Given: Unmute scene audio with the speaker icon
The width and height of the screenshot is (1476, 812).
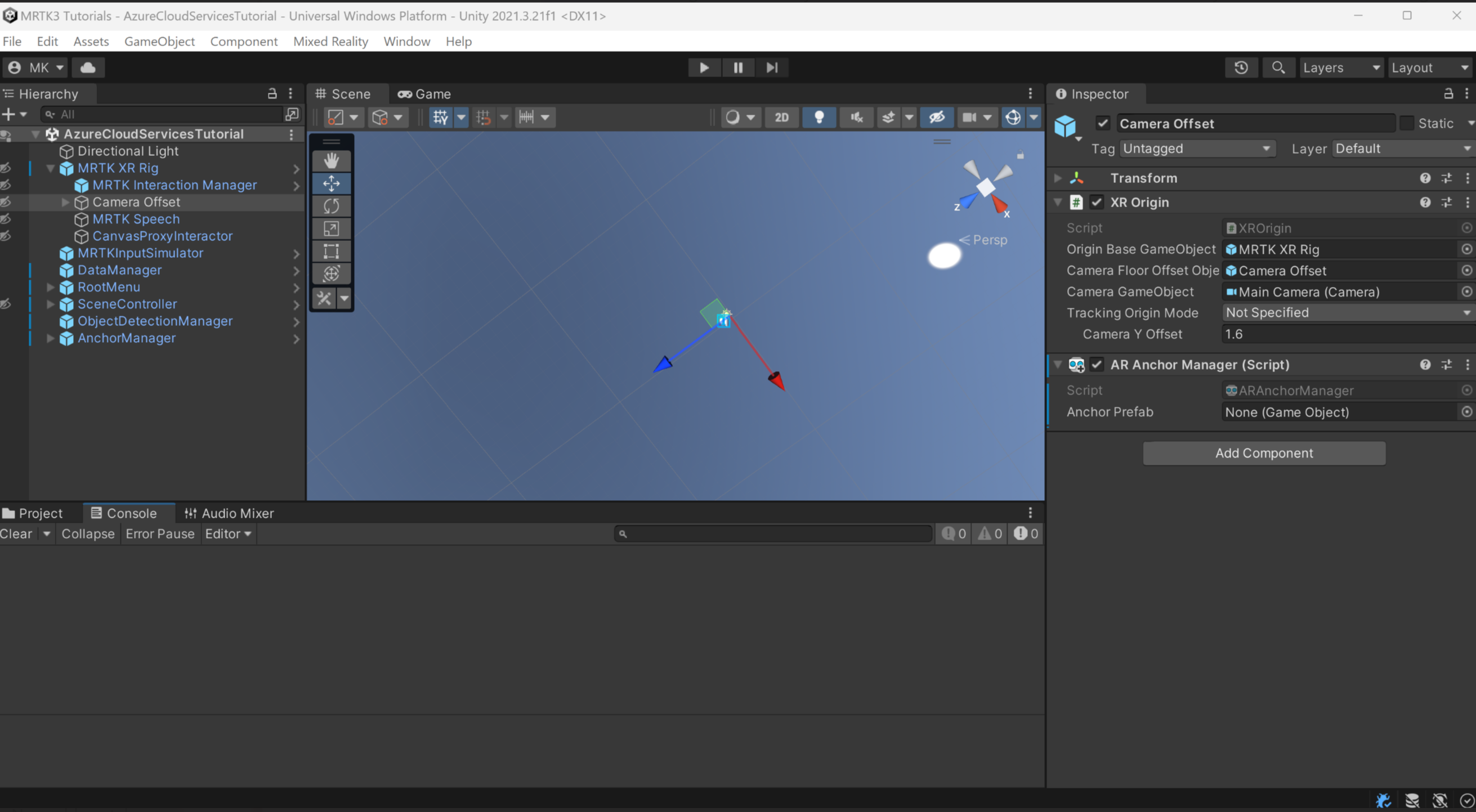Looking at the screenshot, I should [x=856, y=118].
